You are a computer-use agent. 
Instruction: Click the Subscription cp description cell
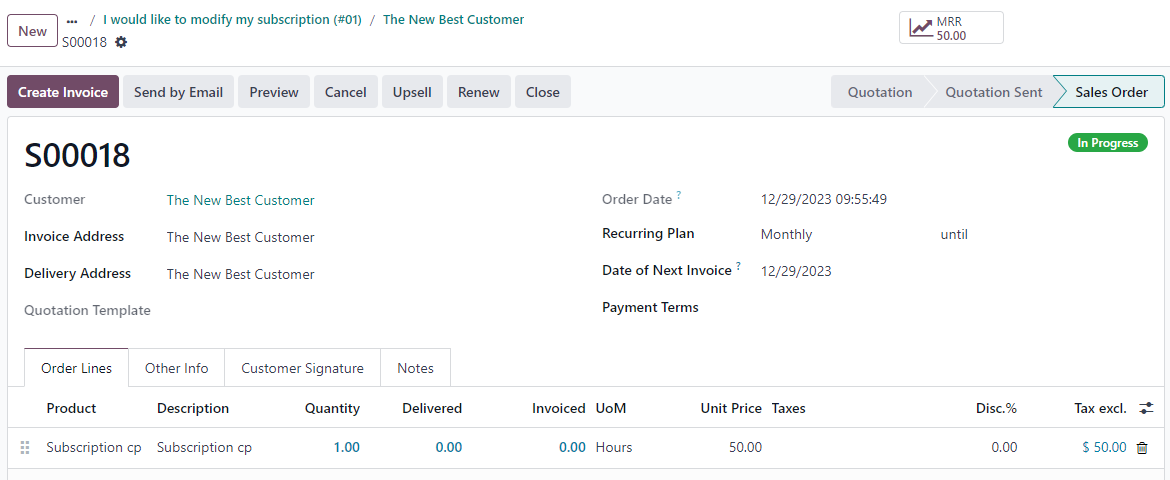point(204,448)
